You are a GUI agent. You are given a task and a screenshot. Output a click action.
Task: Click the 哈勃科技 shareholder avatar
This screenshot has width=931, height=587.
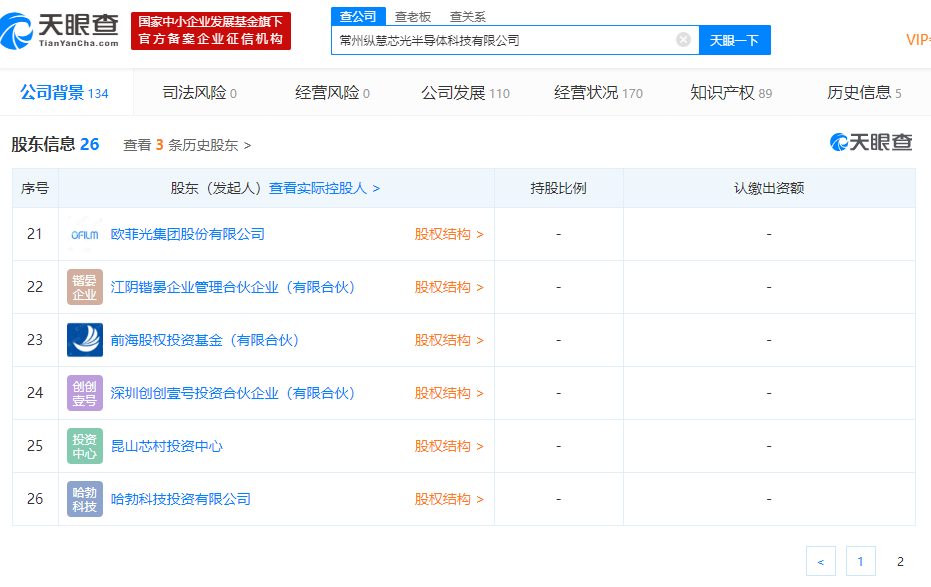pos(85,499)
